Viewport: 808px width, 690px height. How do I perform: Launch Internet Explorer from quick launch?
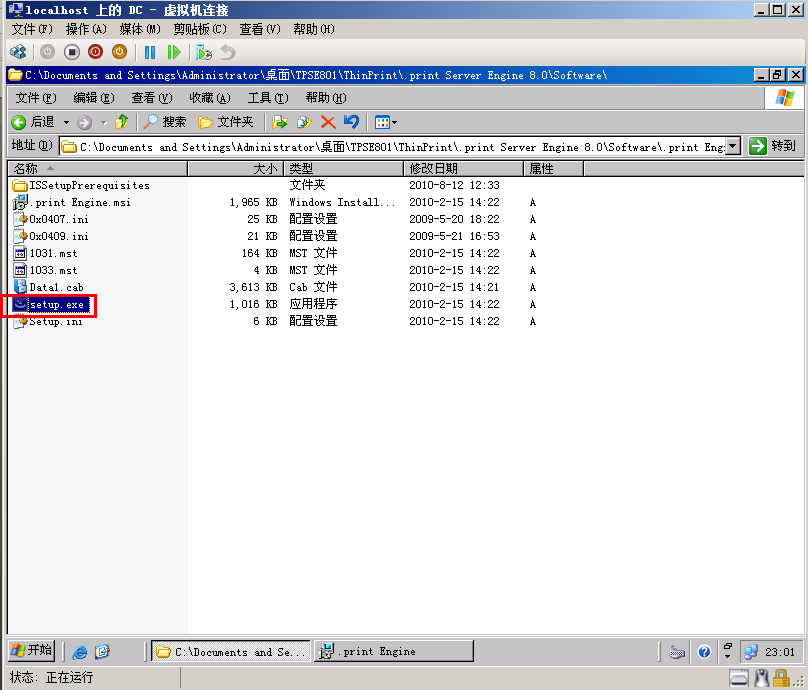pyautogui.click(x=79, y=652)
